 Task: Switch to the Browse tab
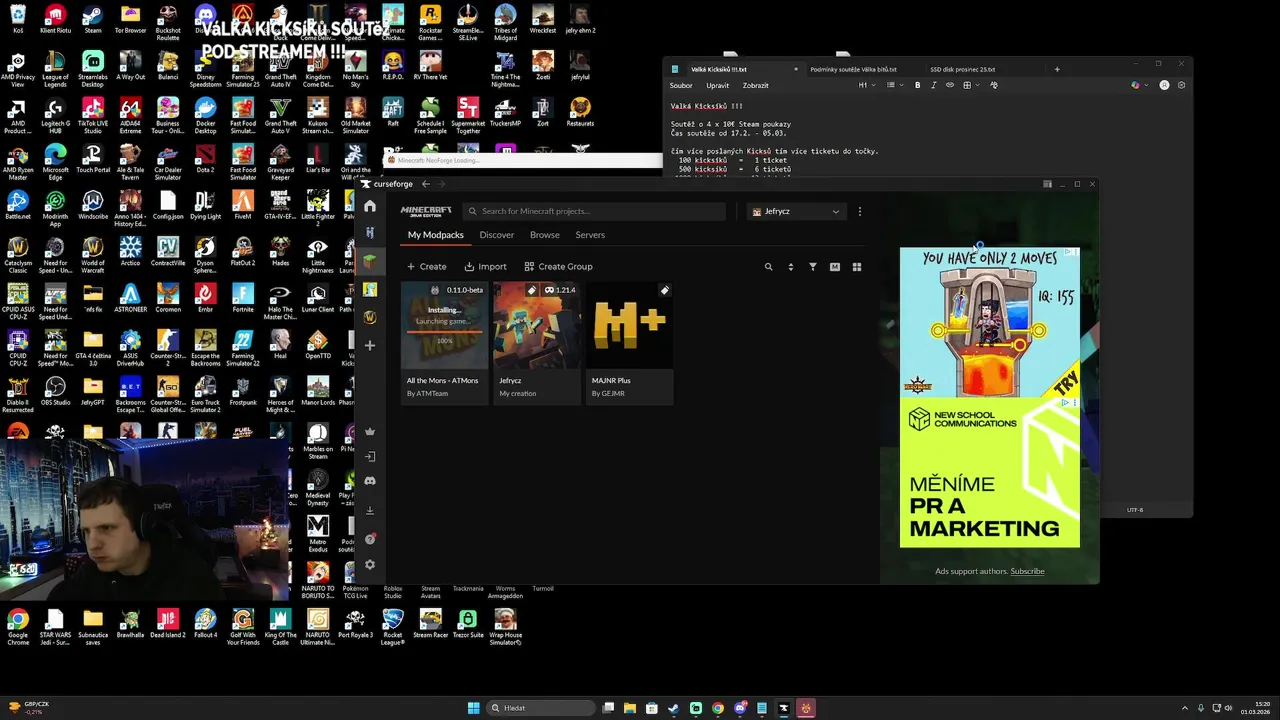[544, 235]
